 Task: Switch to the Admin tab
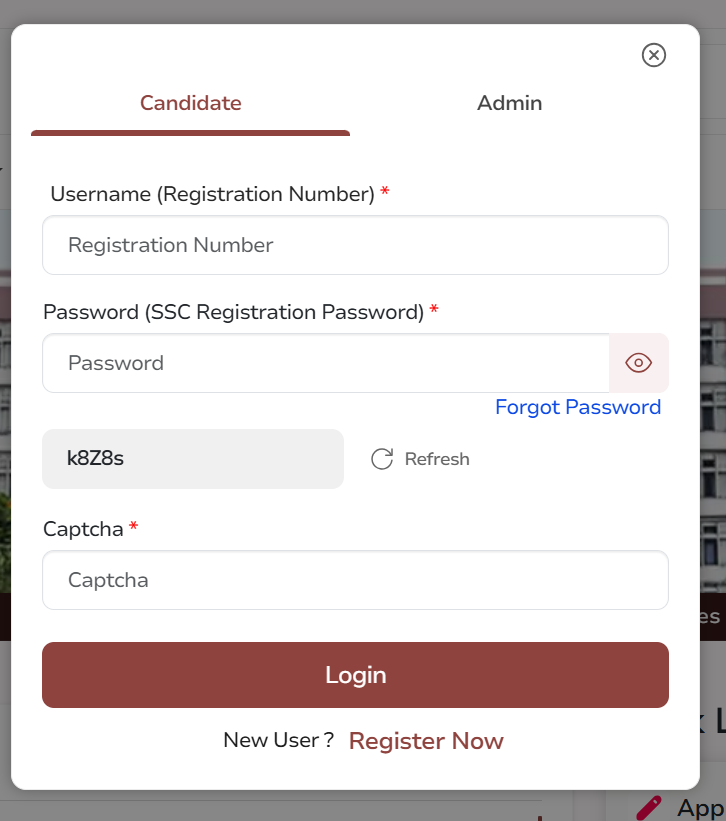pyautogui.click(x=509, y=103)
